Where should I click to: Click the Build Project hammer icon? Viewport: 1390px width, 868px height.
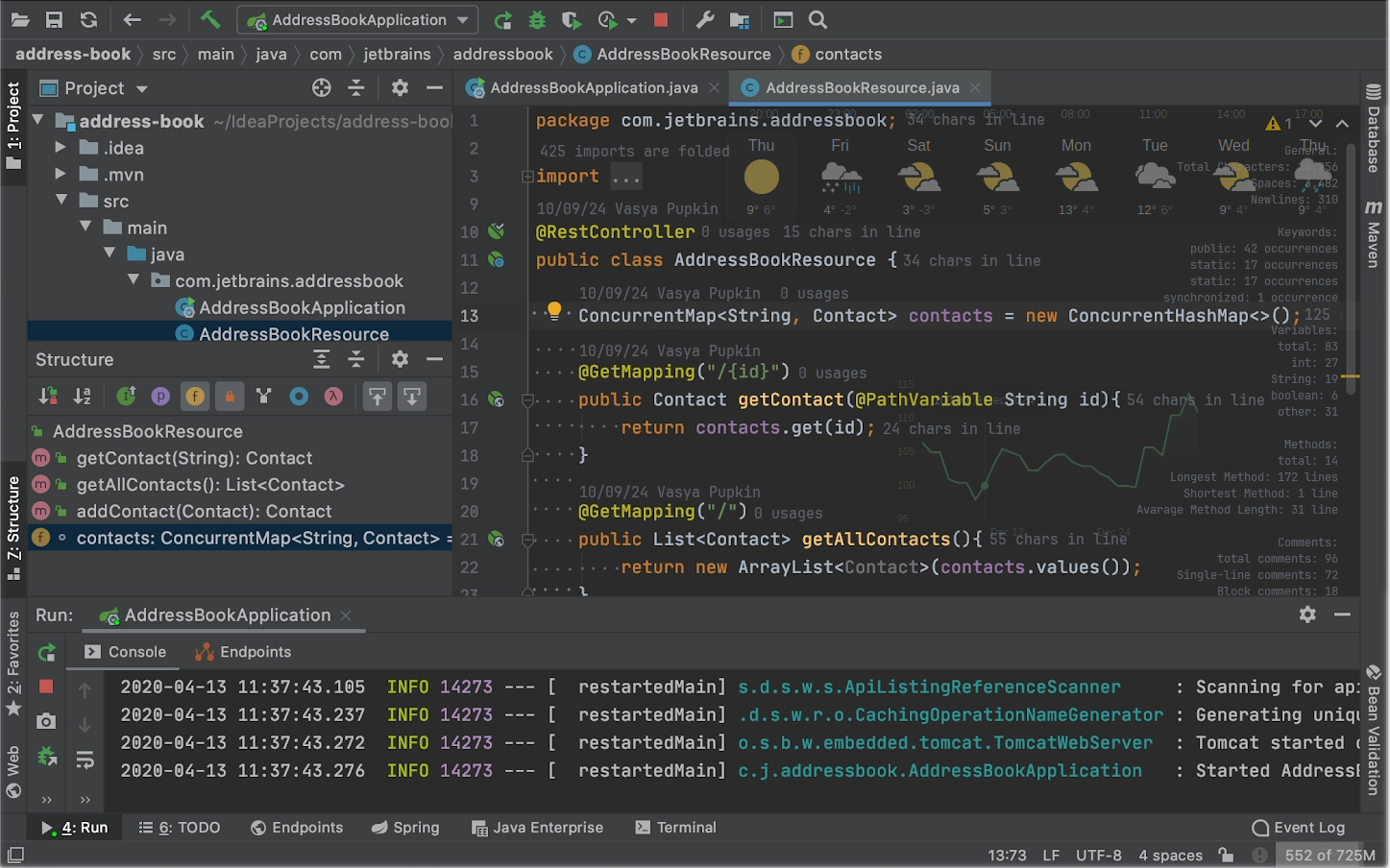click(x=210, y=19)
